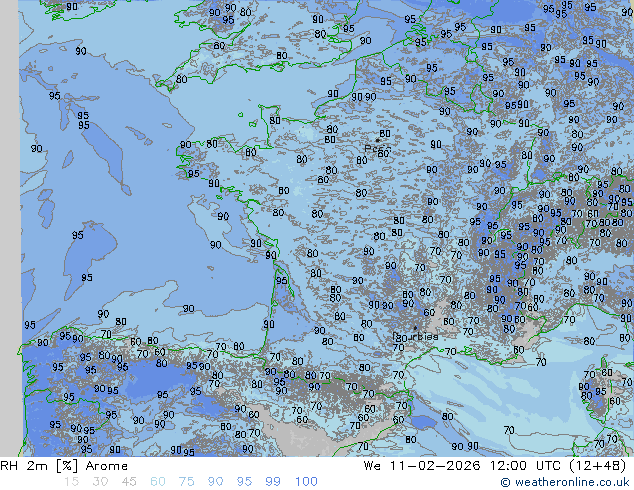Click the 100 legend value
The height and width of the screenshot is (490, 634).
coord(306,482)
